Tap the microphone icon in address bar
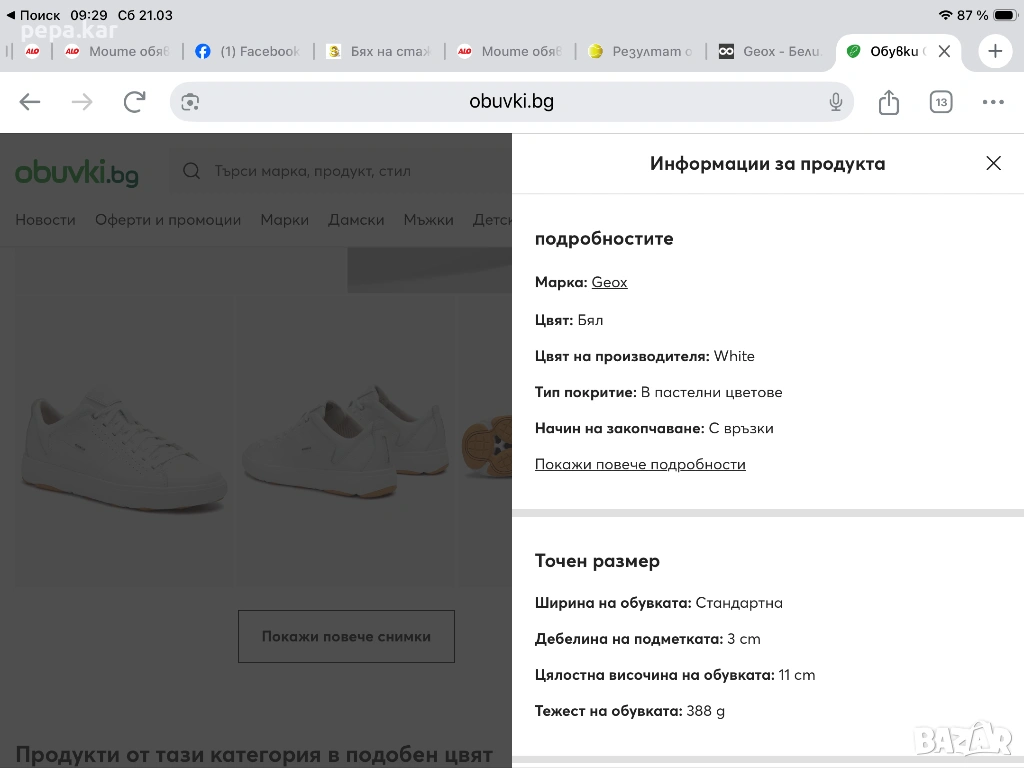 point(836,102)
